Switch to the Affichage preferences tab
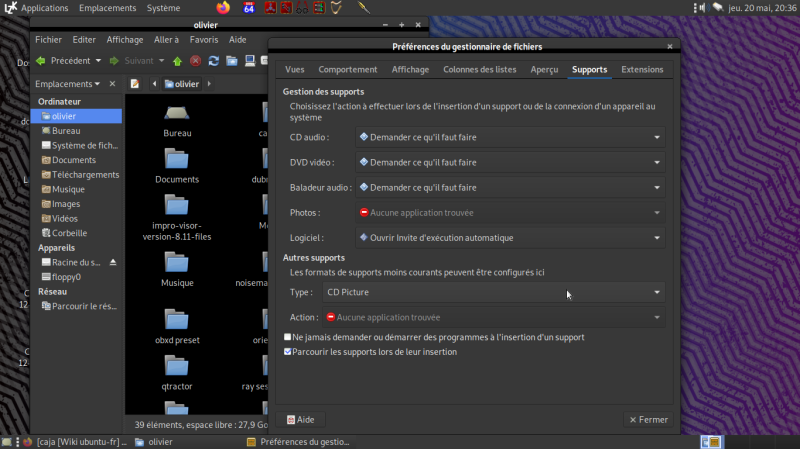This screenshot has width=800, height=449. (x=410, y=69)
